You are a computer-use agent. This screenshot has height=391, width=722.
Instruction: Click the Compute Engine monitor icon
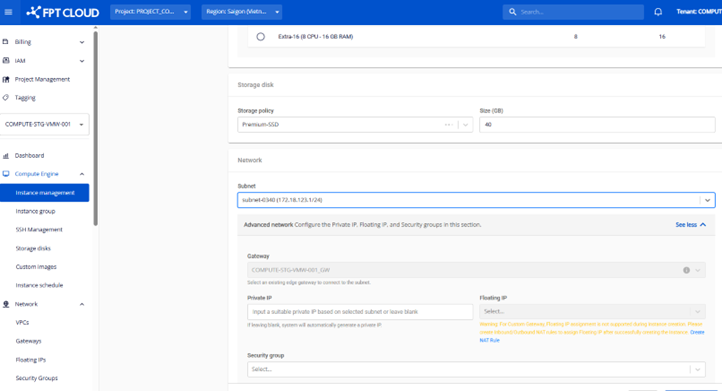tap(6, 174)
